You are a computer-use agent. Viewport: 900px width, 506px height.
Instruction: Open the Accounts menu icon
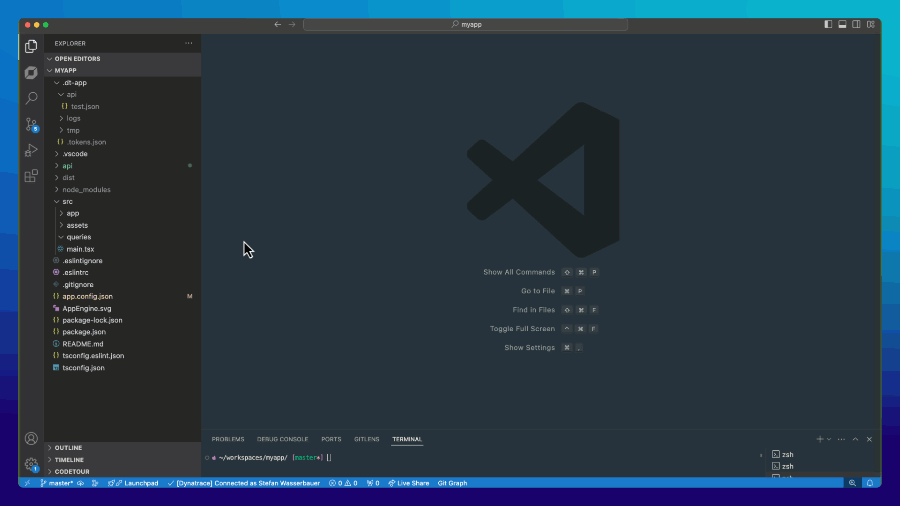pyautogui.click(x=31, y=439)
